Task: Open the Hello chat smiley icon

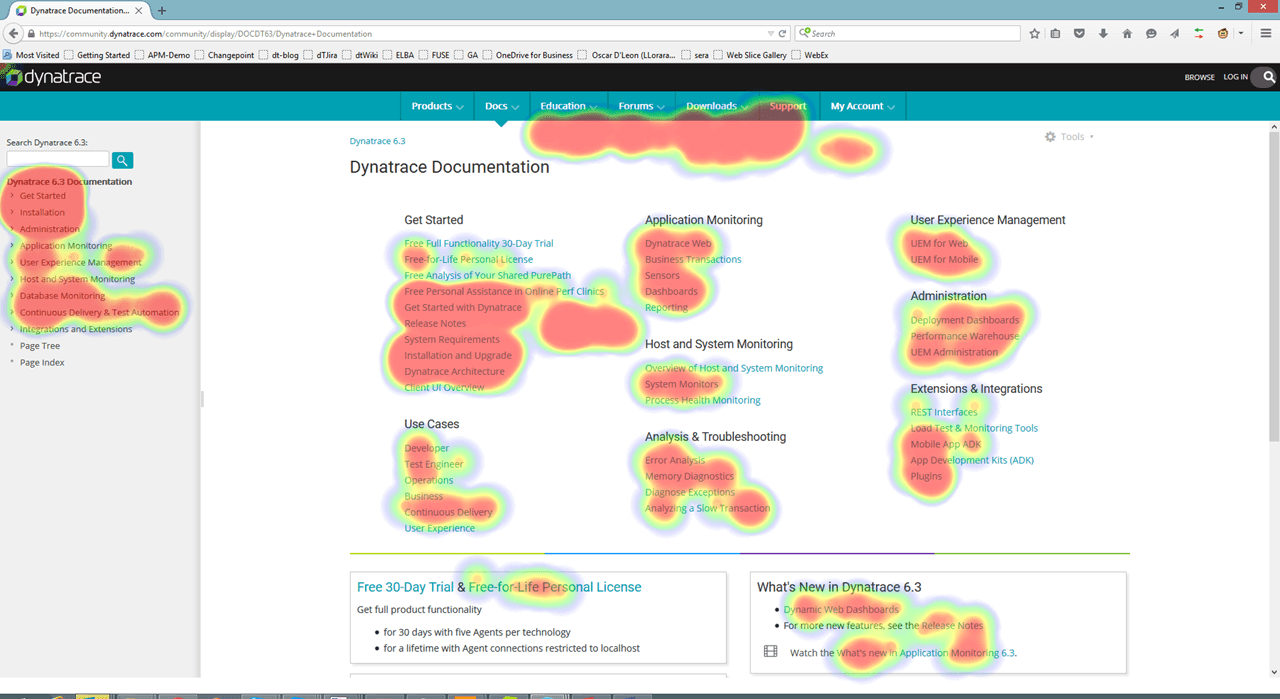Action: pyautogui.click(x=1151, y=33)
